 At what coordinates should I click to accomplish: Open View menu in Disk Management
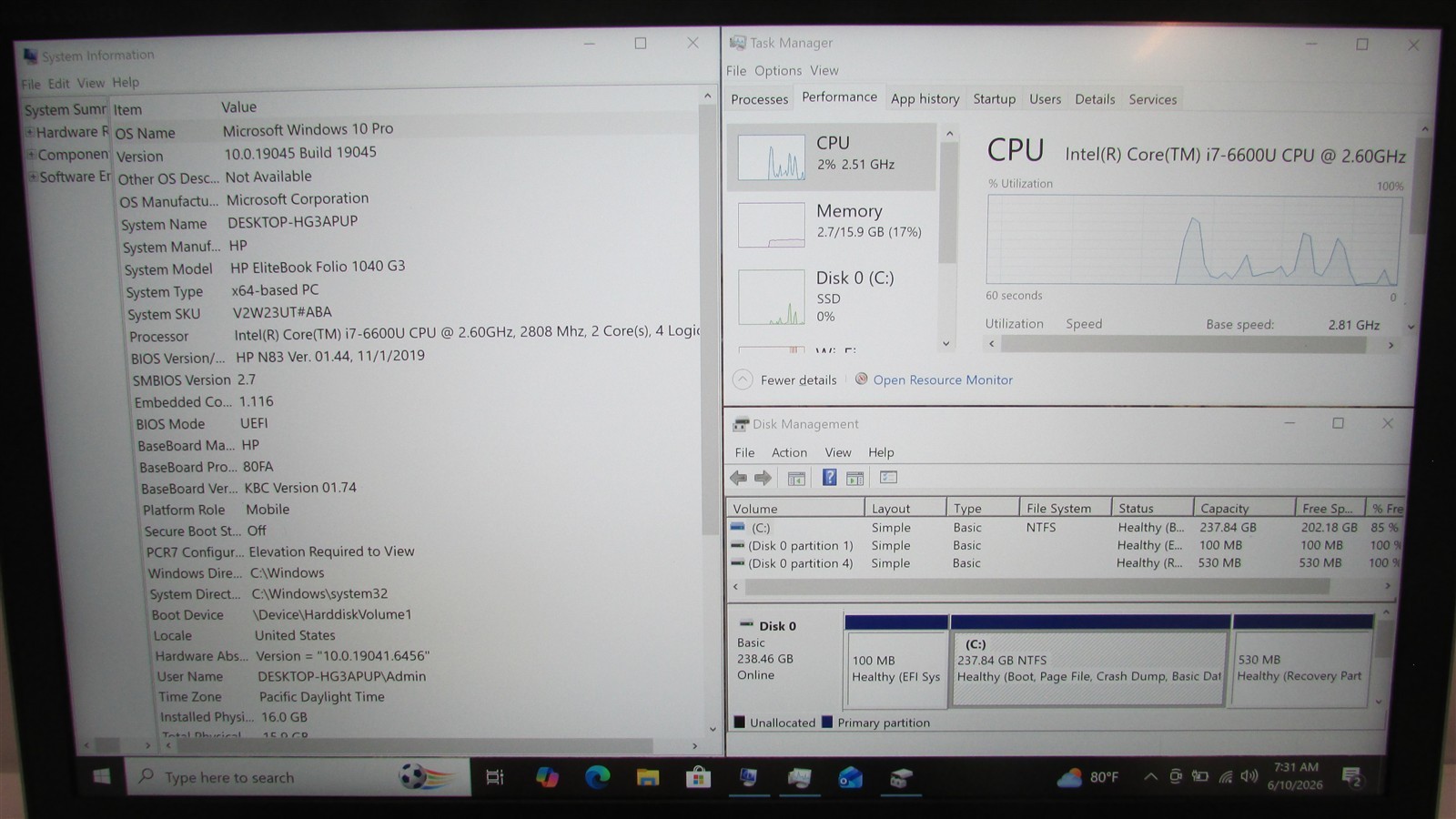coord(838,452)
